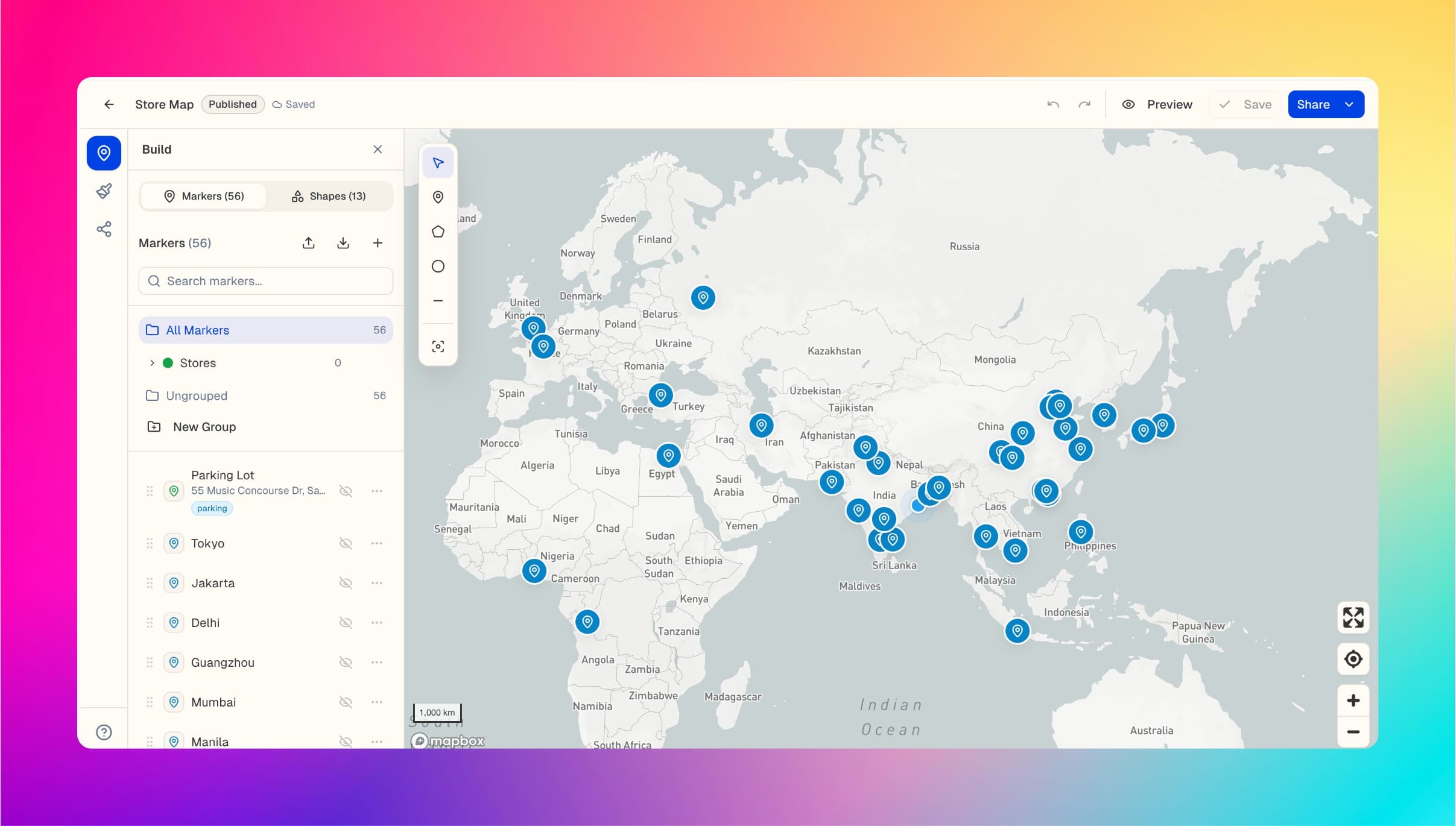
Task: Open the options menu for the Parking Lot marker
Action: pyautogui.click(x=378, y=490)
